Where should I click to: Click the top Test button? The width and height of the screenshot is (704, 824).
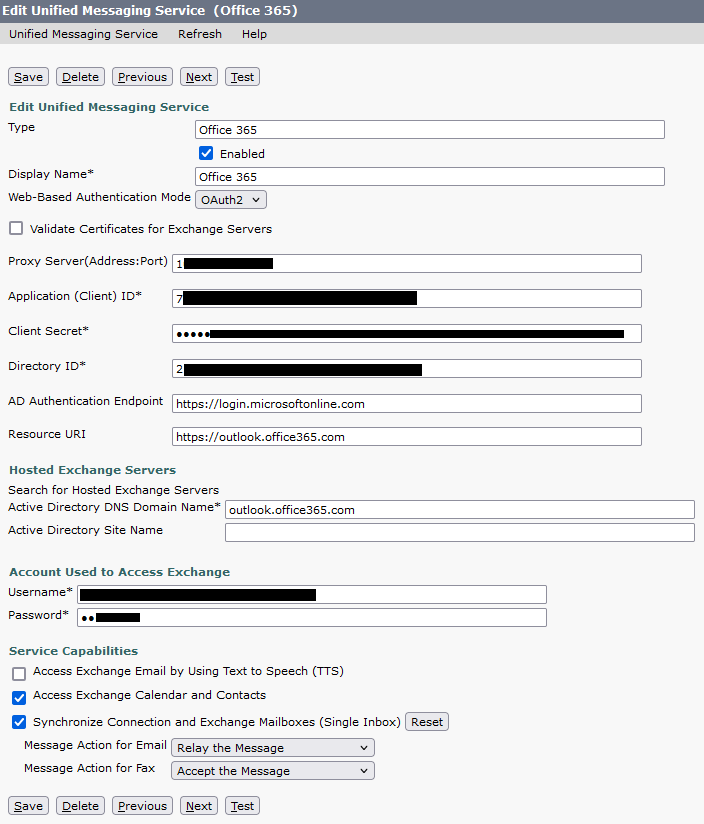coord(242,77)
